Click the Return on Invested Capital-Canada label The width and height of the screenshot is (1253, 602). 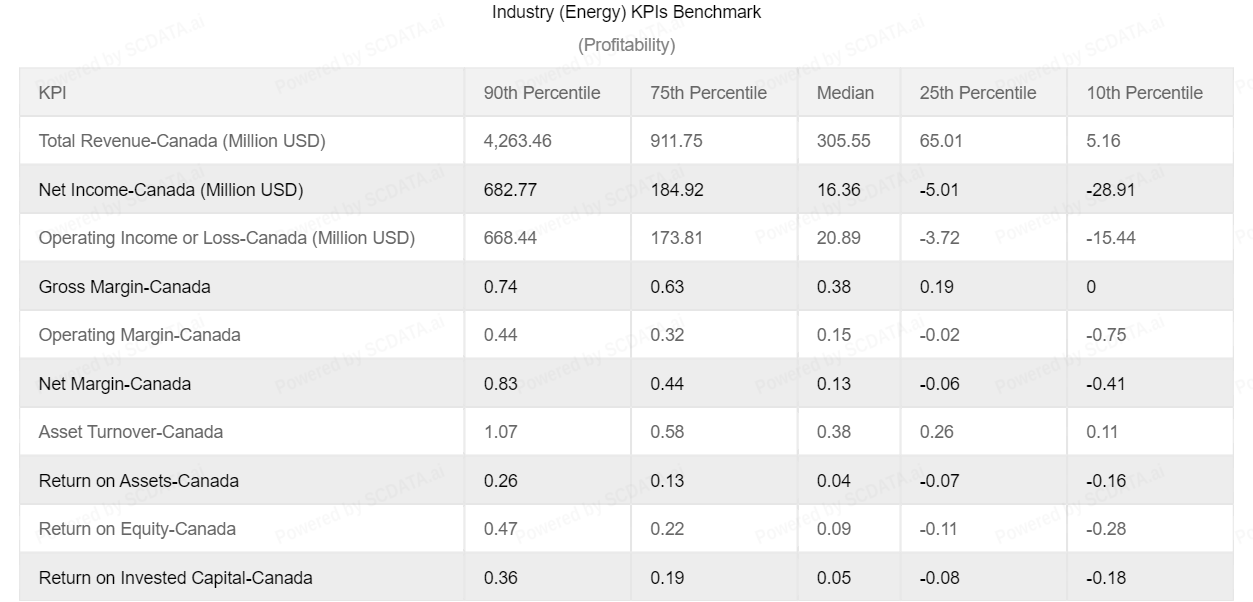[176, 578]
